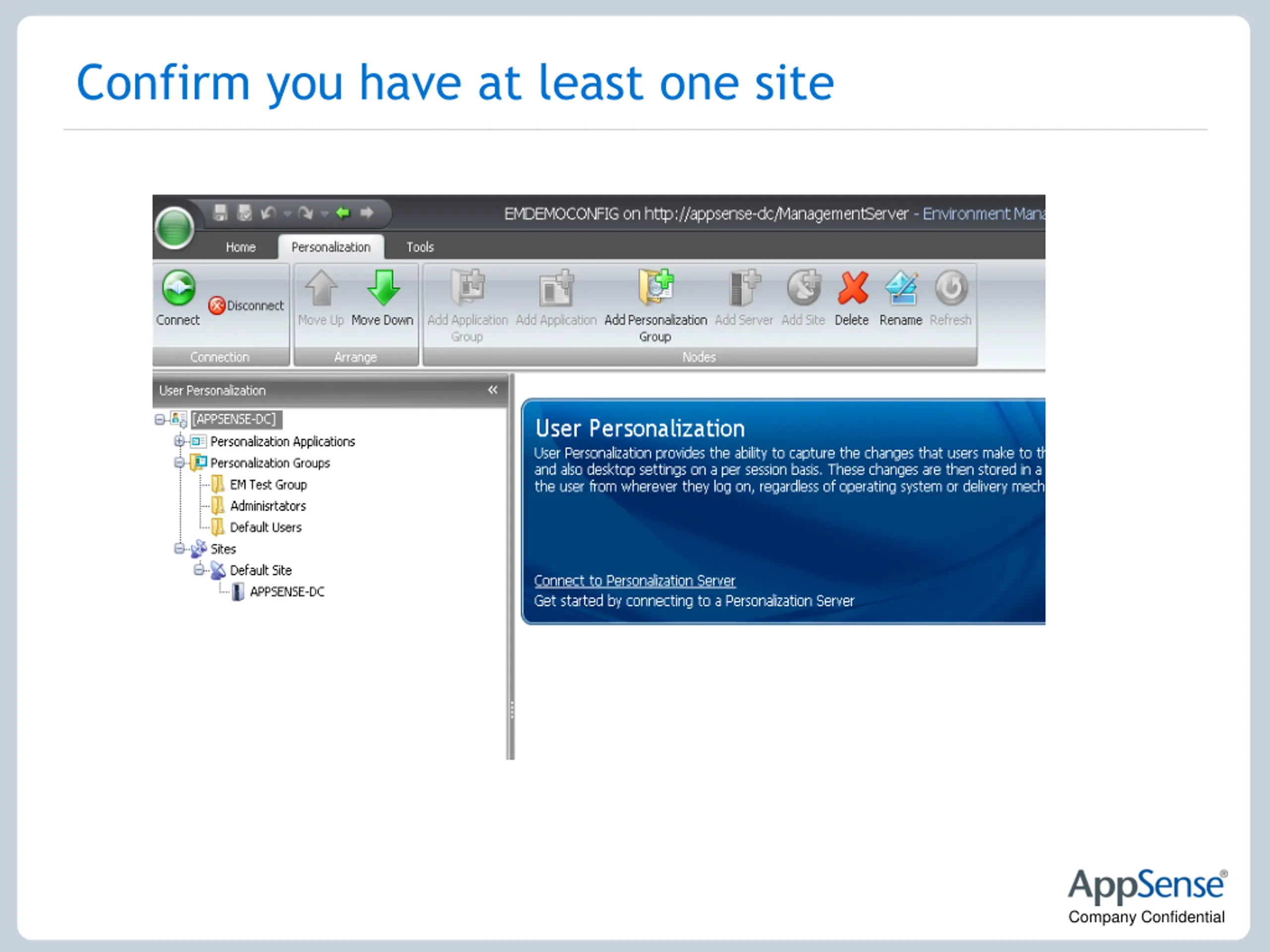Collapse the Default Site node

(198, 570)
